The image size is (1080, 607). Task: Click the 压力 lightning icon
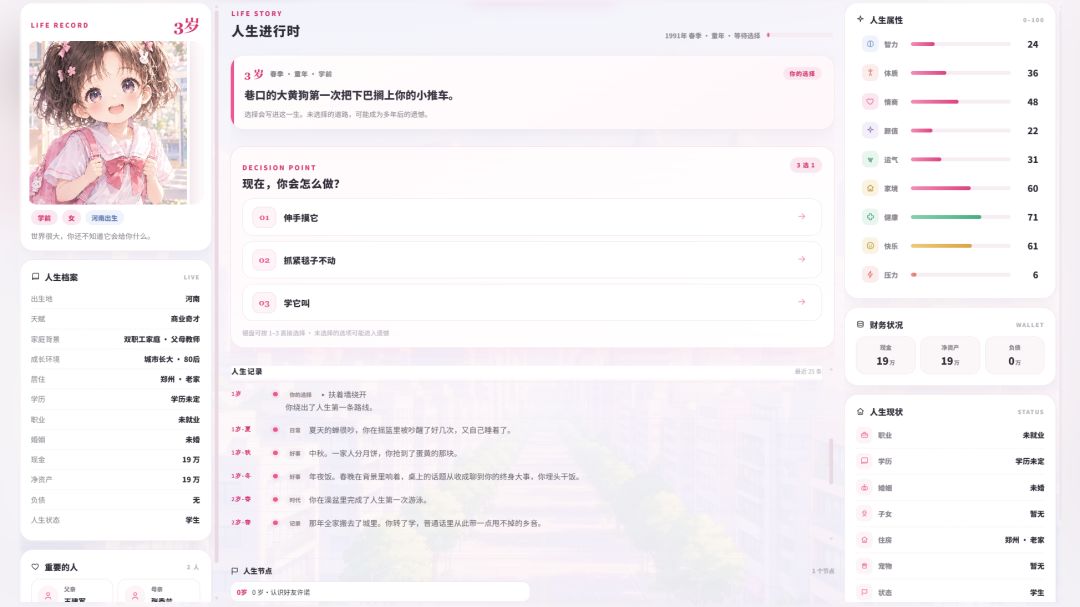pyautogui.click(x=870, y=274)
